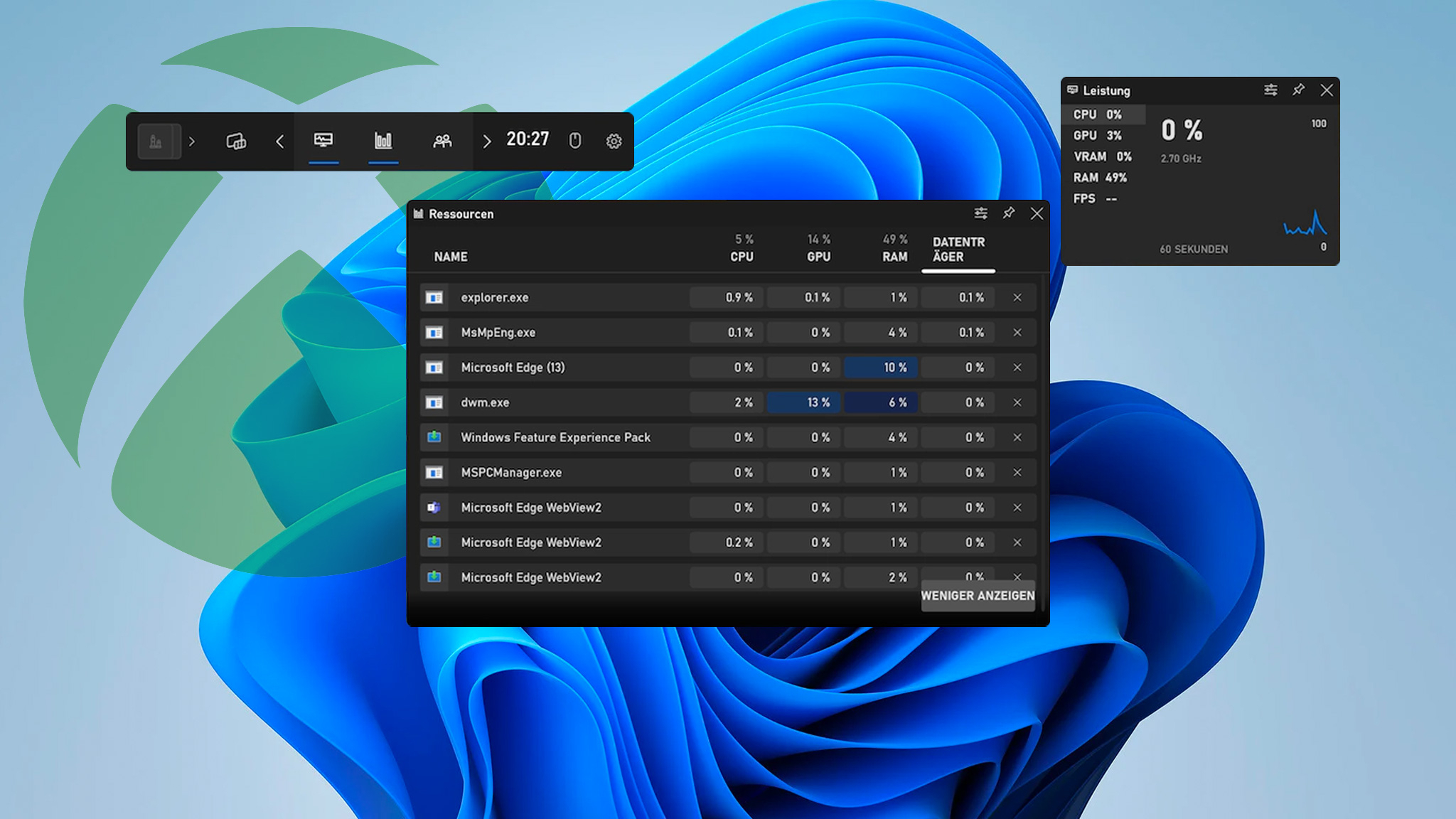The height and width of the screenshot is (819, 1456).
Task: Open Ressourcen widget options sliders icon
Action: coord(980,213)
